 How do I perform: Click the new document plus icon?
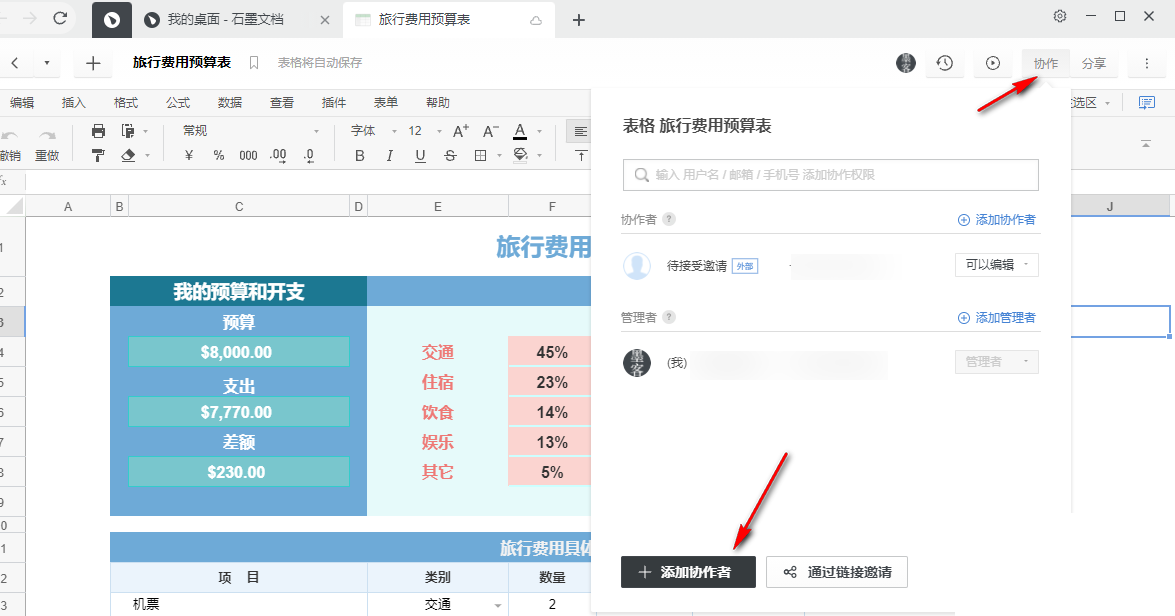point(93,64)
